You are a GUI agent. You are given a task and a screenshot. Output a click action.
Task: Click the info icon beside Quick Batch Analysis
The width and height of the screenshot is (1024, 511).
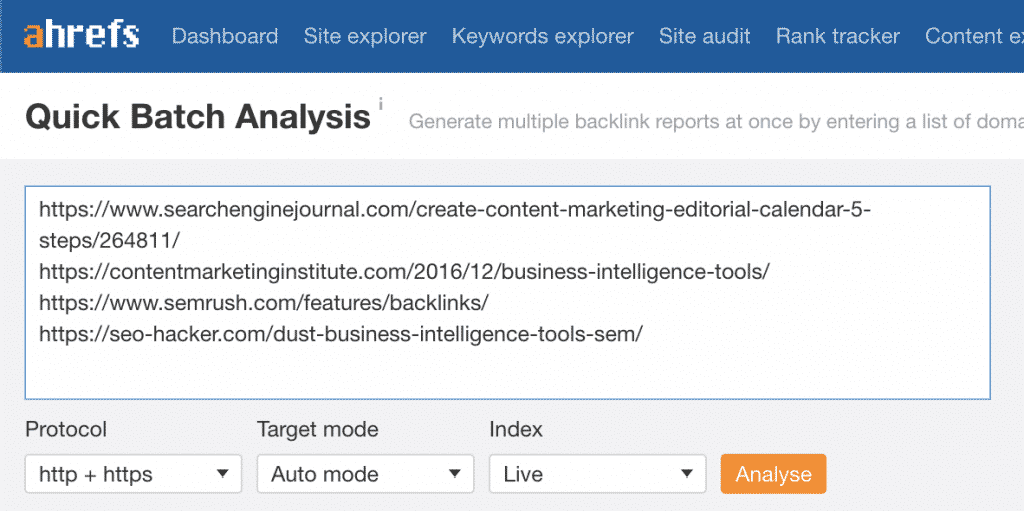[381, 104]
